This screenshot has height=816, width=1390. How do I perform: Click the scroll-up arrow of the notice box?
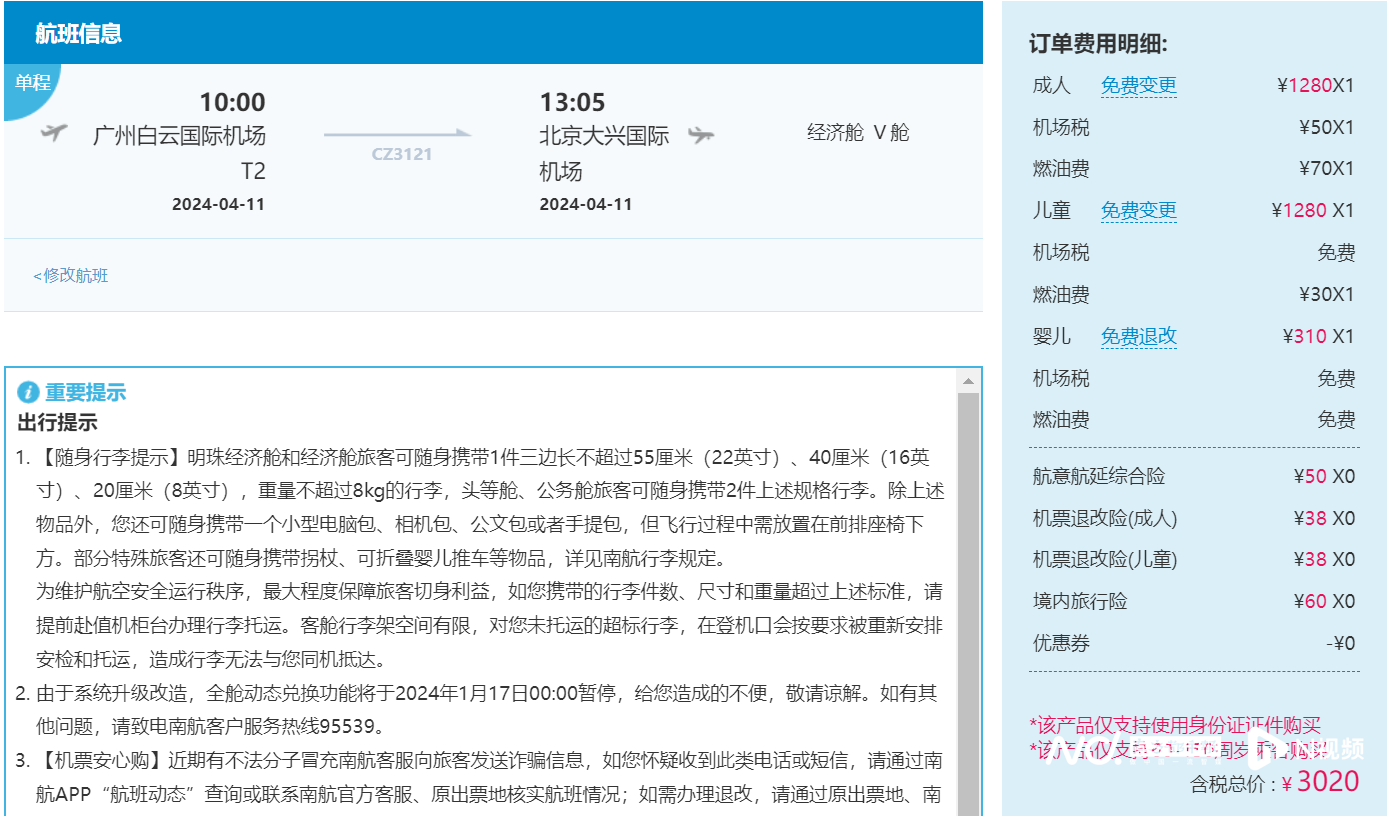point(968,381)
